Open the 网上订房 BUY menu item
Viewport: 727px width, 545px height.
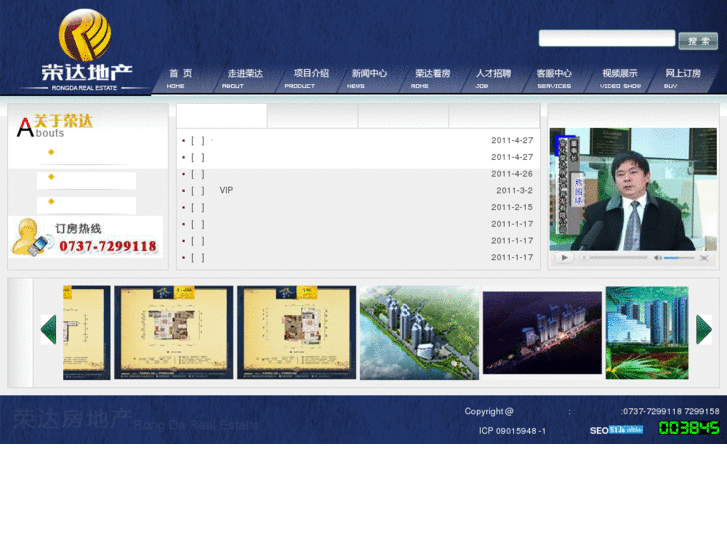[x=683, y=78]
